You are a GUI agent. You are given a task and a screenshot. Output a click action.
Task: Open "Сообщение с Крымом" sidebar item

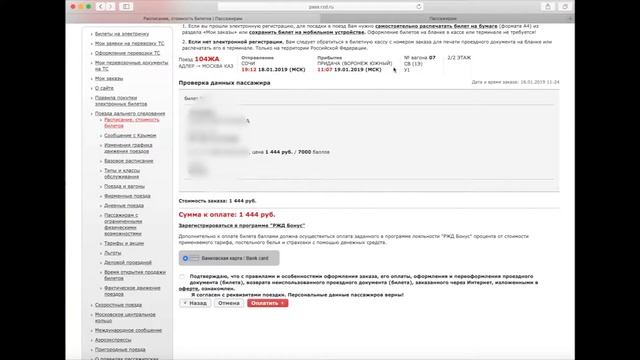point(130,136)
